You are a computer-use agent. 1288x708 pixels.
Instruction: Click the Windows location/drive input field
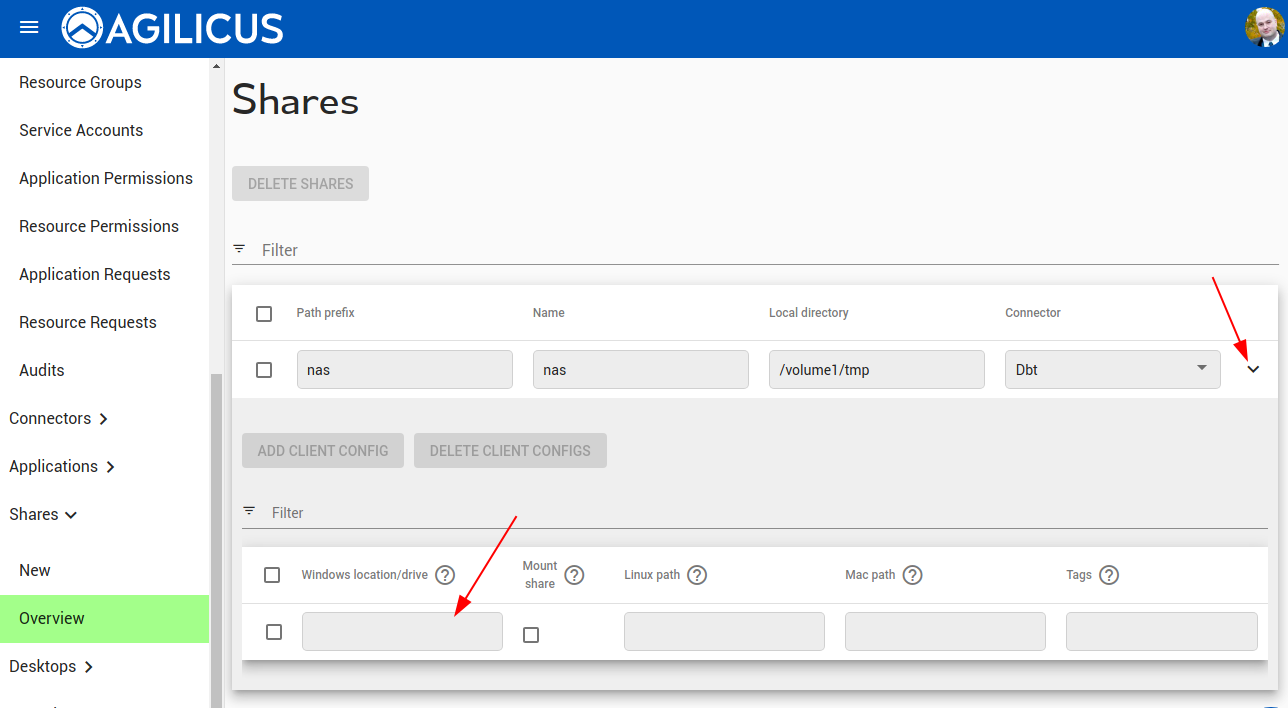point(402,632)
